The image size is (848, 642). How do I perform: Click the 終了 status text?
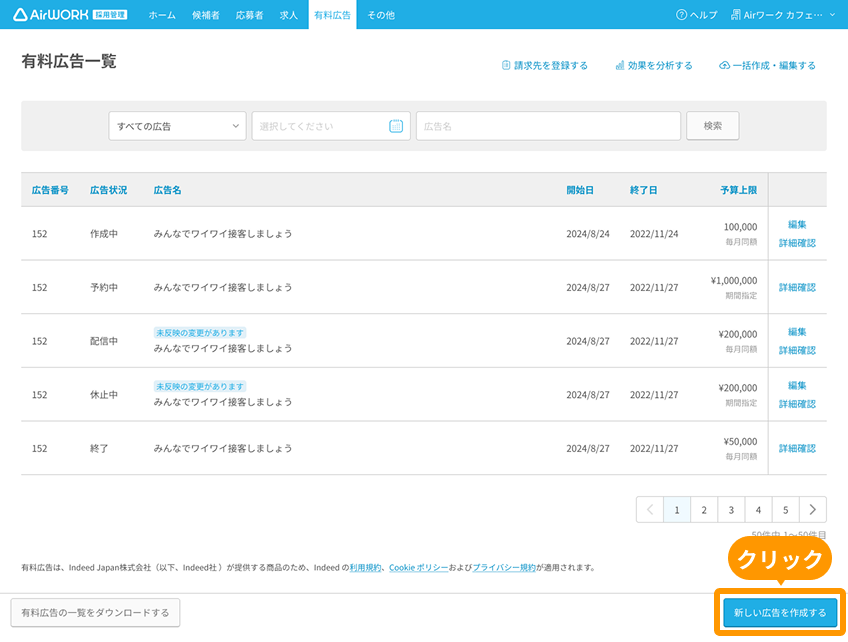99,448
